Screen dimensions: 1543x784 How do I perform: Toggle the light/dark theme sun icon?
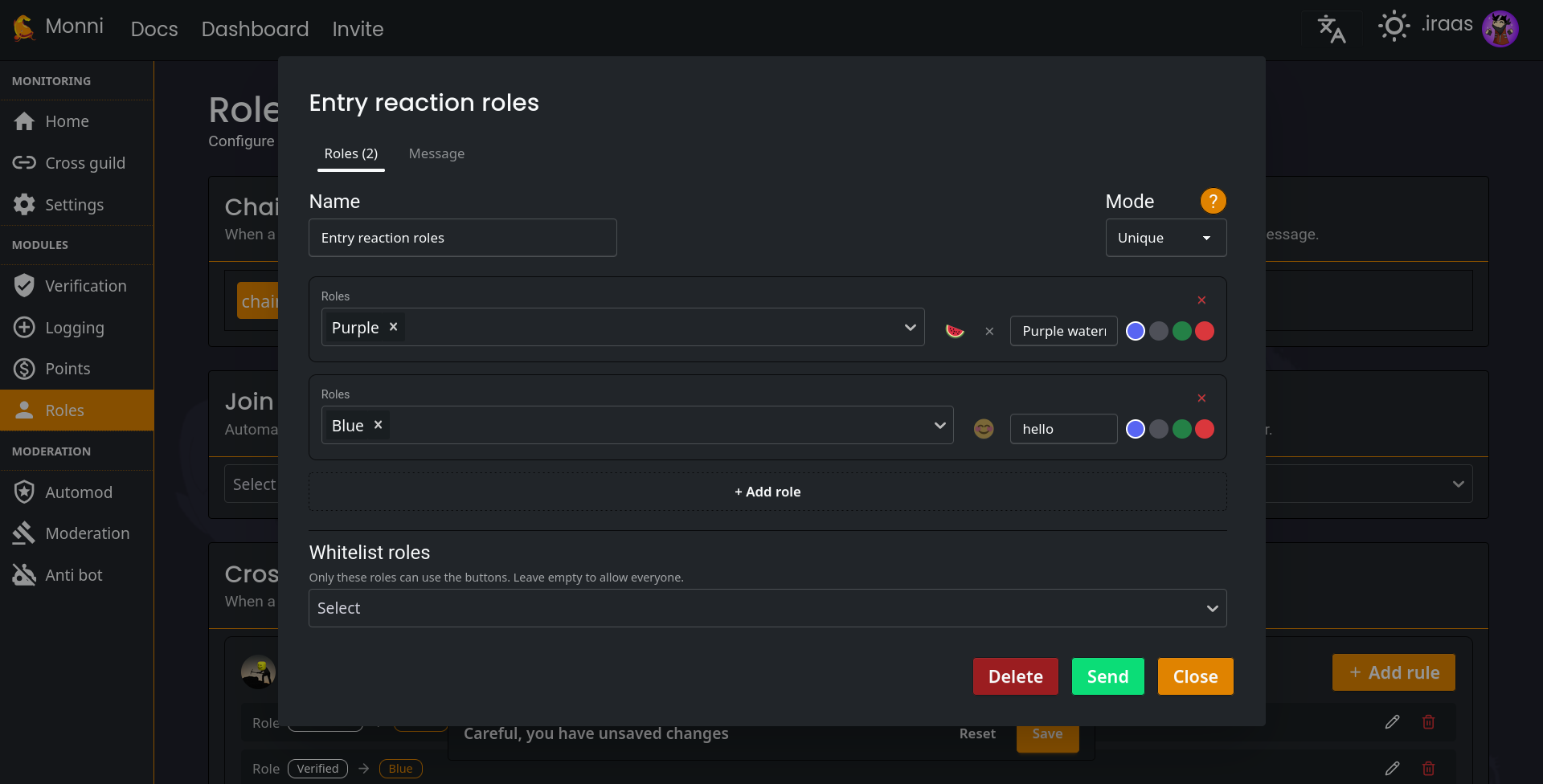1394,27
